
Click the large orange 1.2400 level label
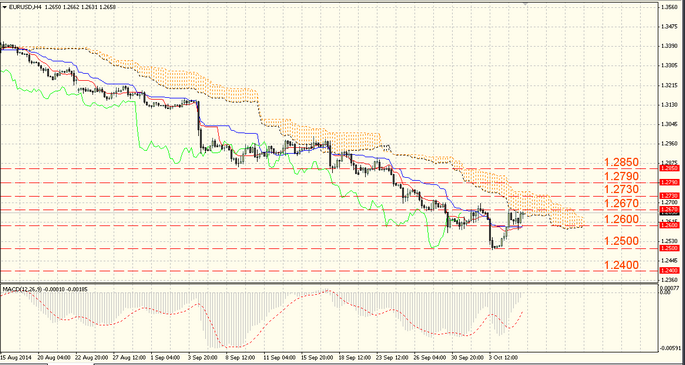pyautogui.click(x=622, y=265)
